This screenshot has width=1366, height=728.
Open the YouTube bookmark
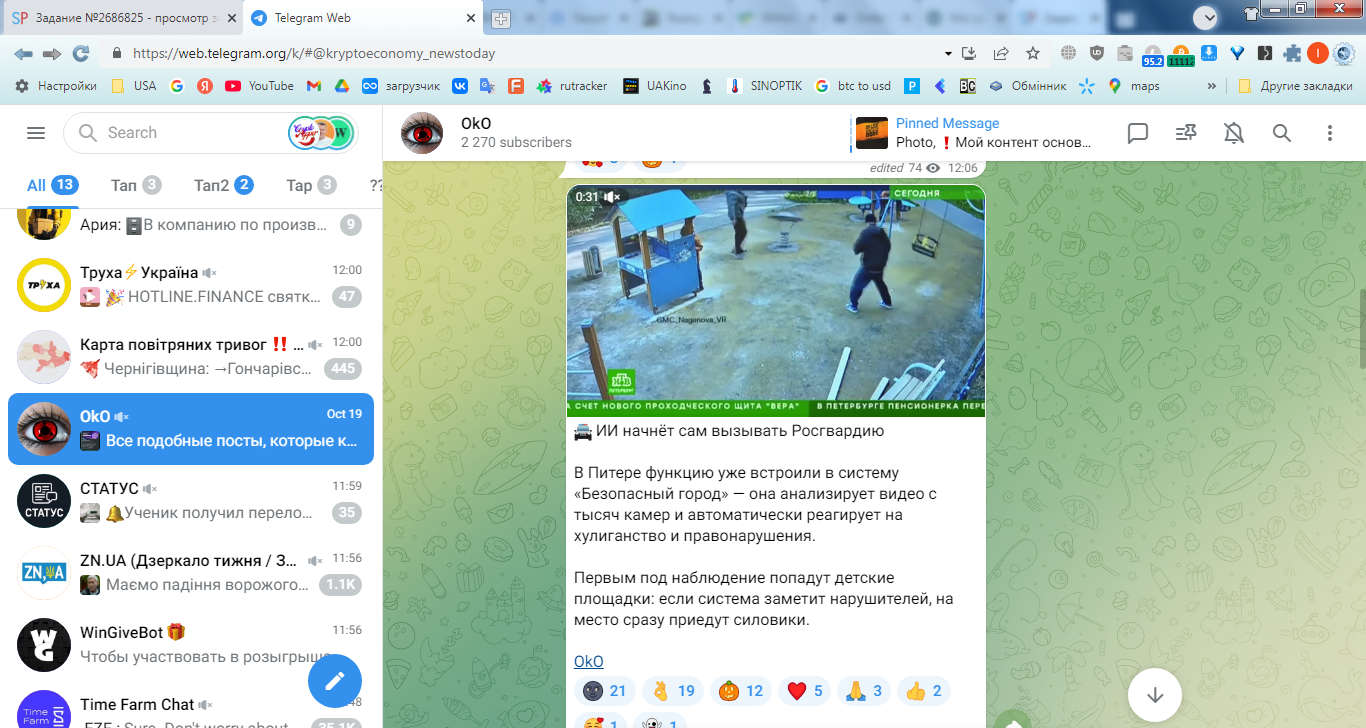click(260, 86)
